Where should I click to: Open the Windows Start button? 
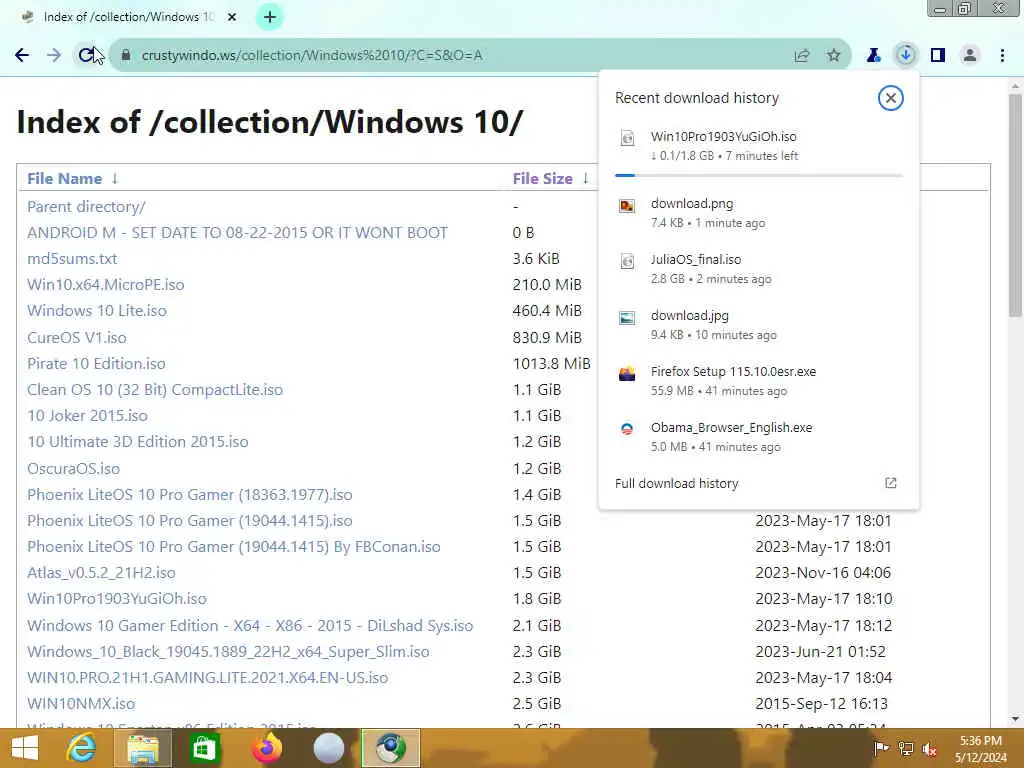coord(25,748)
